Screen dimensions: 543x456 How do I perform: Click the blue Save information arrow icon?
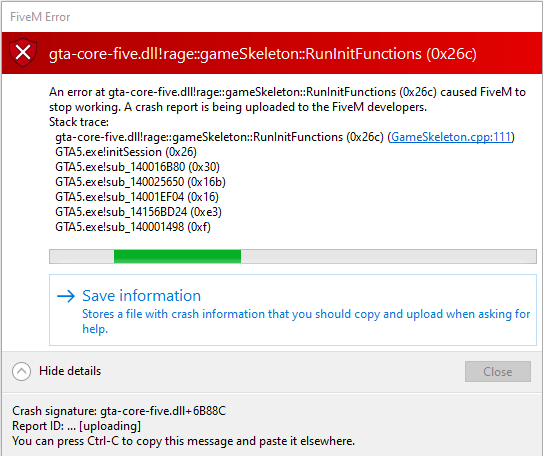[66, 296]
